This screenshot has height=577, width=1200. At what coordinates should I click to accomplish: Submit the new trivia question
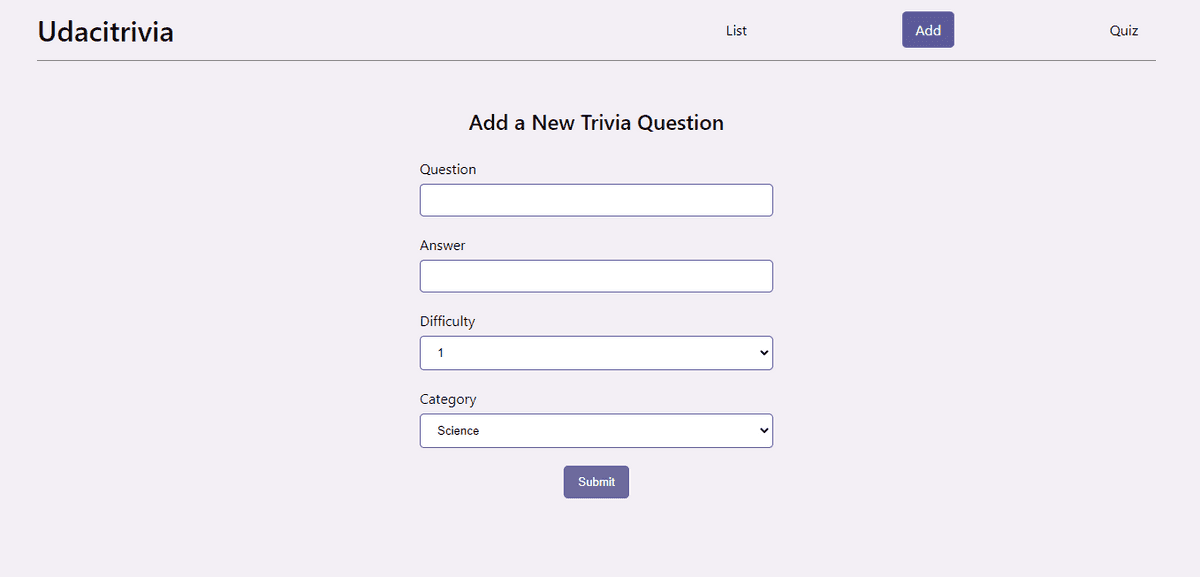pos(596,481)
